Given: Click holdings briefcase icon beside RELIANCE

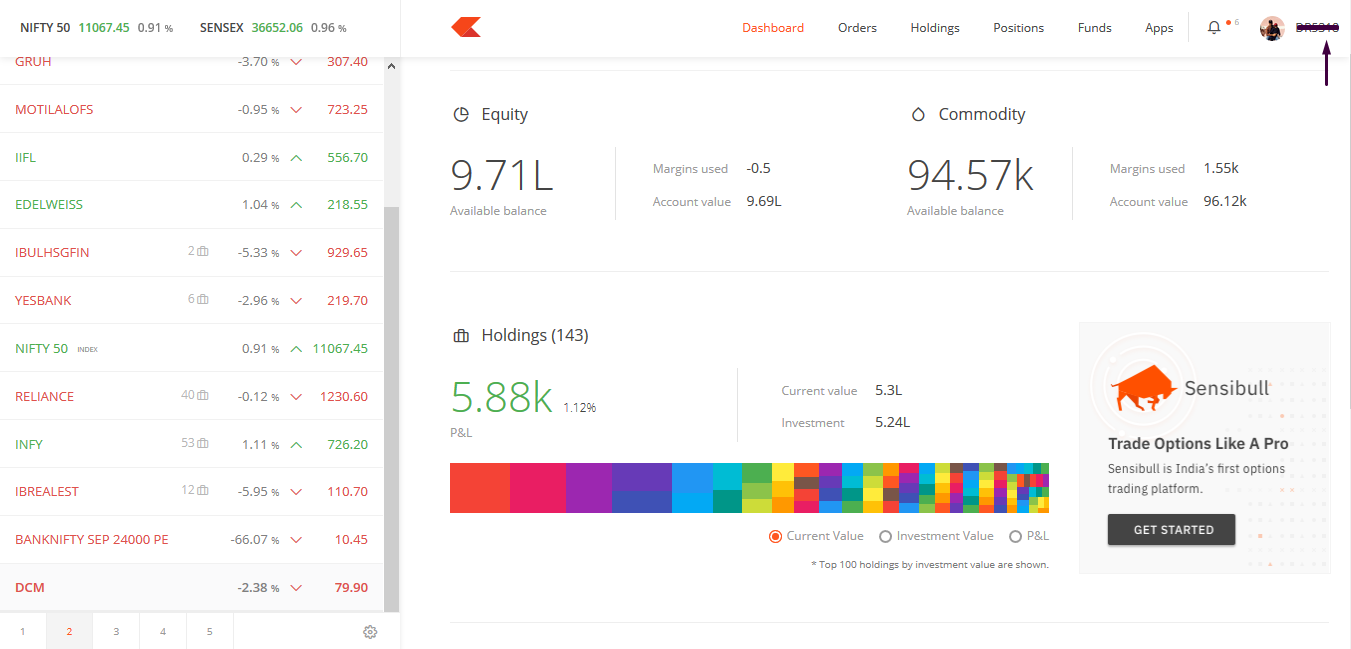Looking at the screenshot, I should tap(203, 396).
